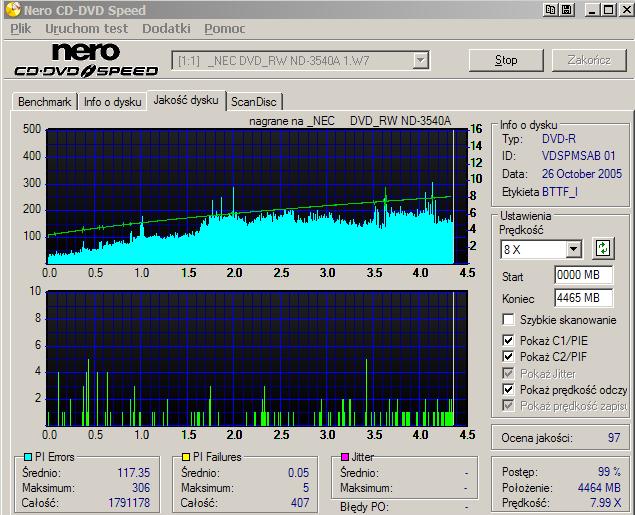Open the NEC DVD_RW drive selection dropdown
Screen dimensions: 635x515
pos(421,61)
